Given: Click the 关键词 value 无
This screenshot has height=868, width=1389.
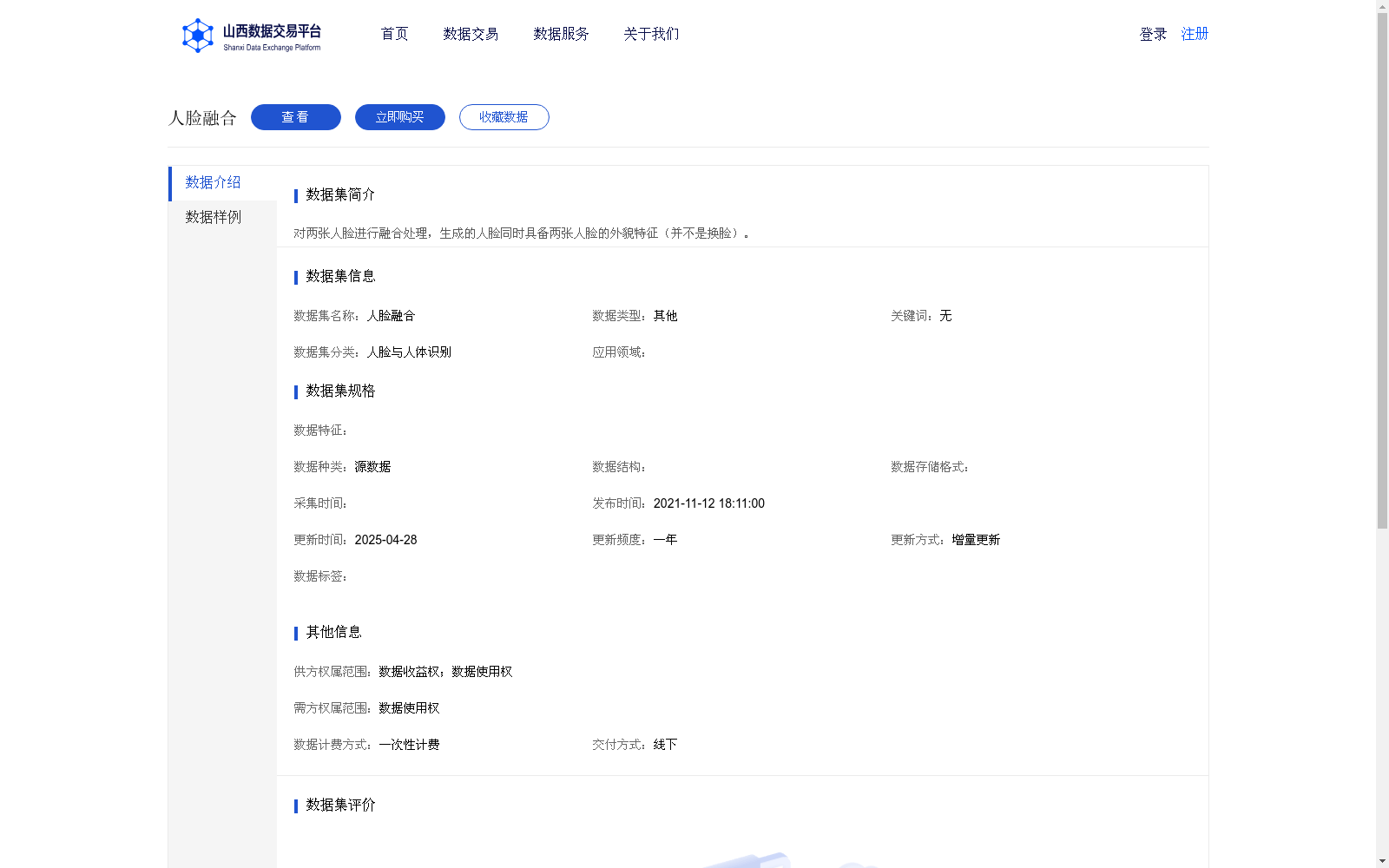Looking at the screenshot, I should coord(945,316).
